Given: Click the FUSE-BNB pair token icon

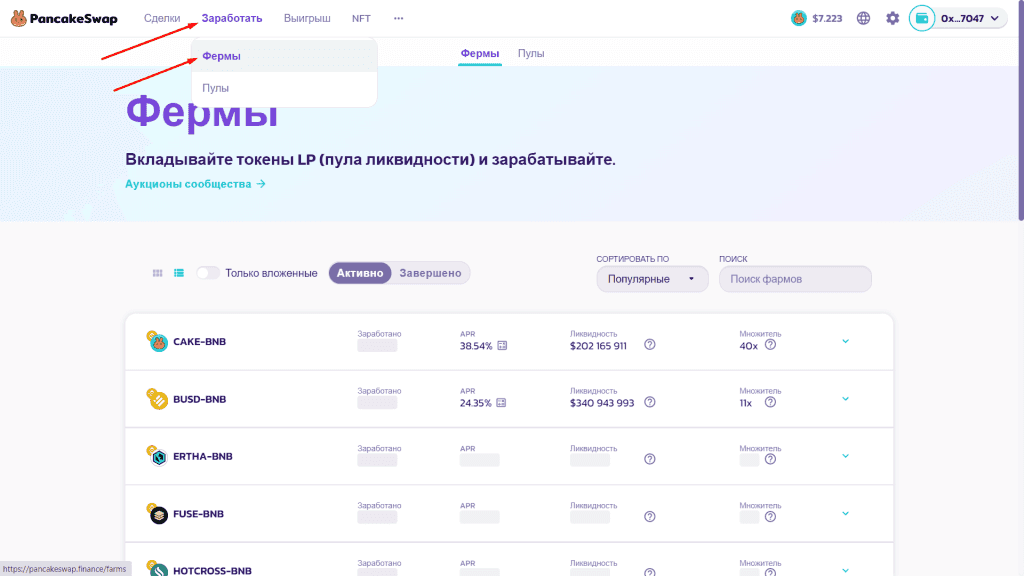Looking at the screenshot, I should 157,513.
